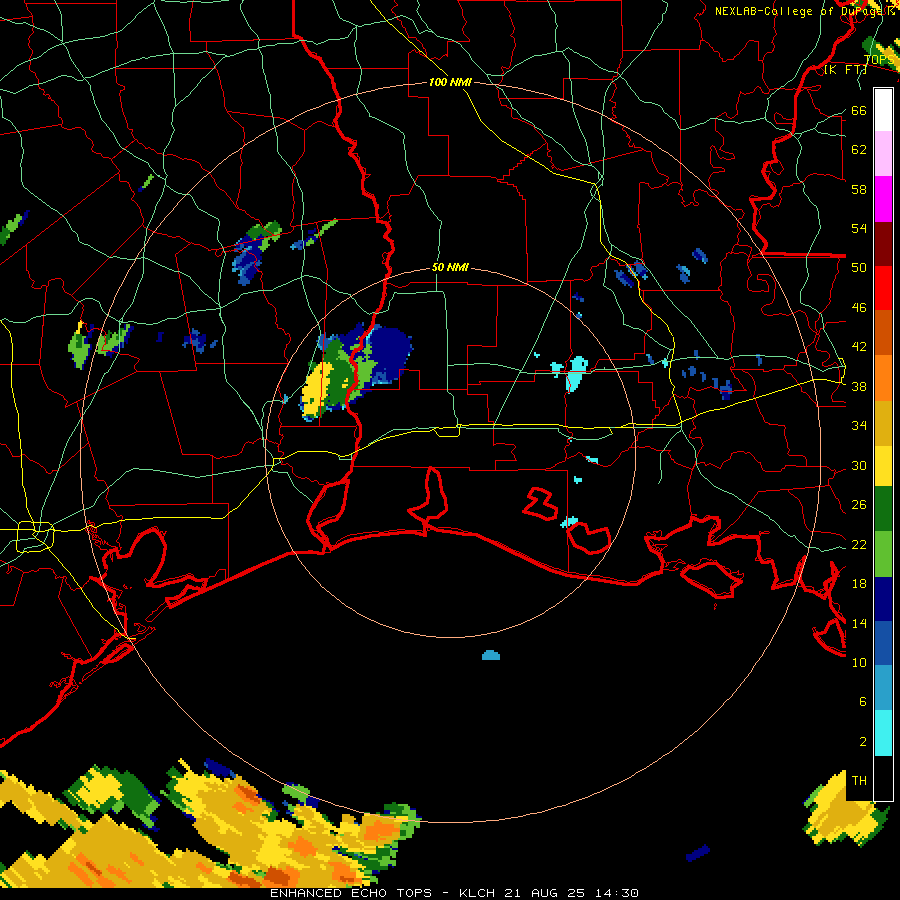The height and width of the screenshot is (900, 900).
Task: Click the medium blue legend swatch near 10
Action: pos(883,643)
